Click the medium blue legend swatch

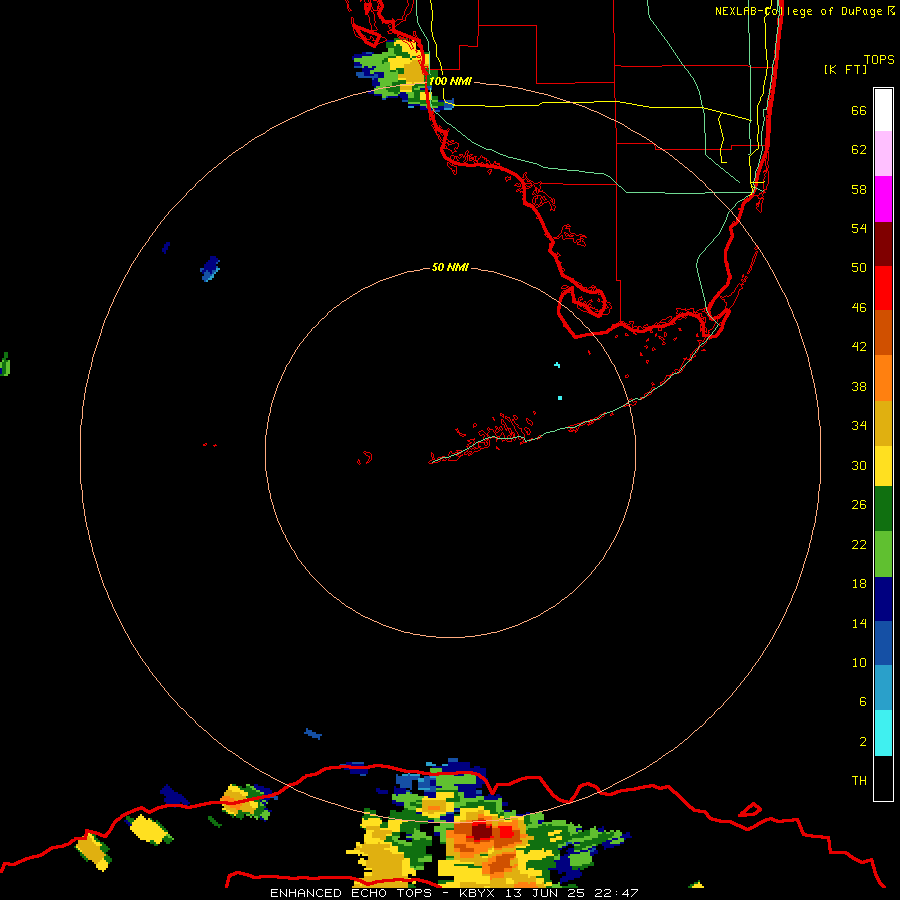coord(883,643)
